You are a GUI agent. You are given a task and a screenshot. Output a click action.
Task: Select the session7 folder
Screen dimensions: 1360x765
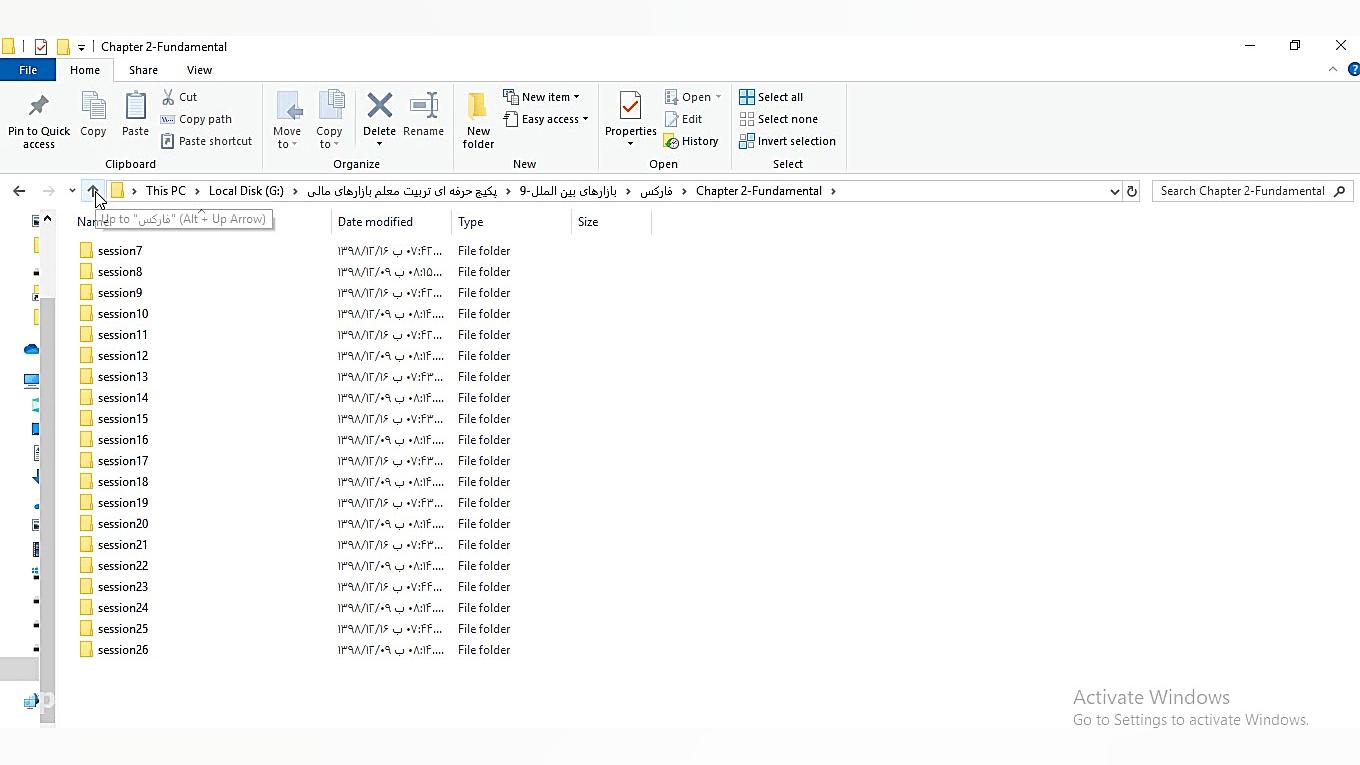point(120,251)
